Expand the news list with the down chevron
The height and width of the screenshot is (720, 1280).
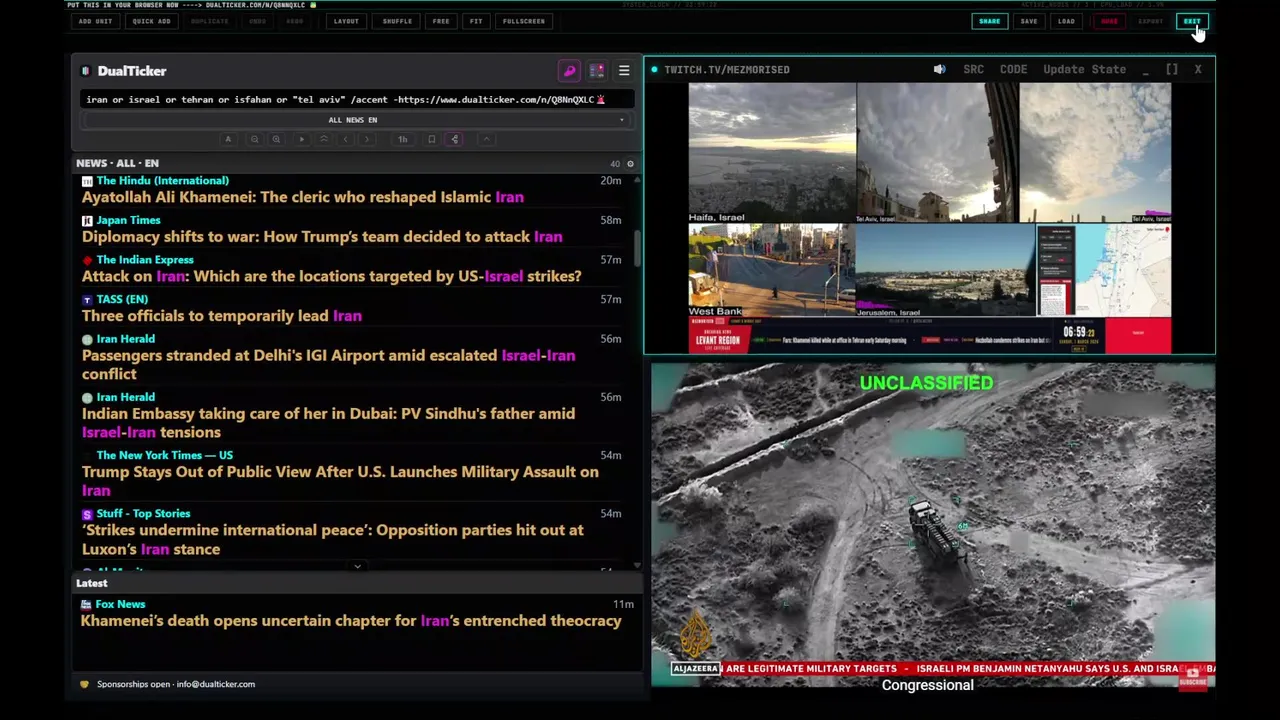[357, 567]
